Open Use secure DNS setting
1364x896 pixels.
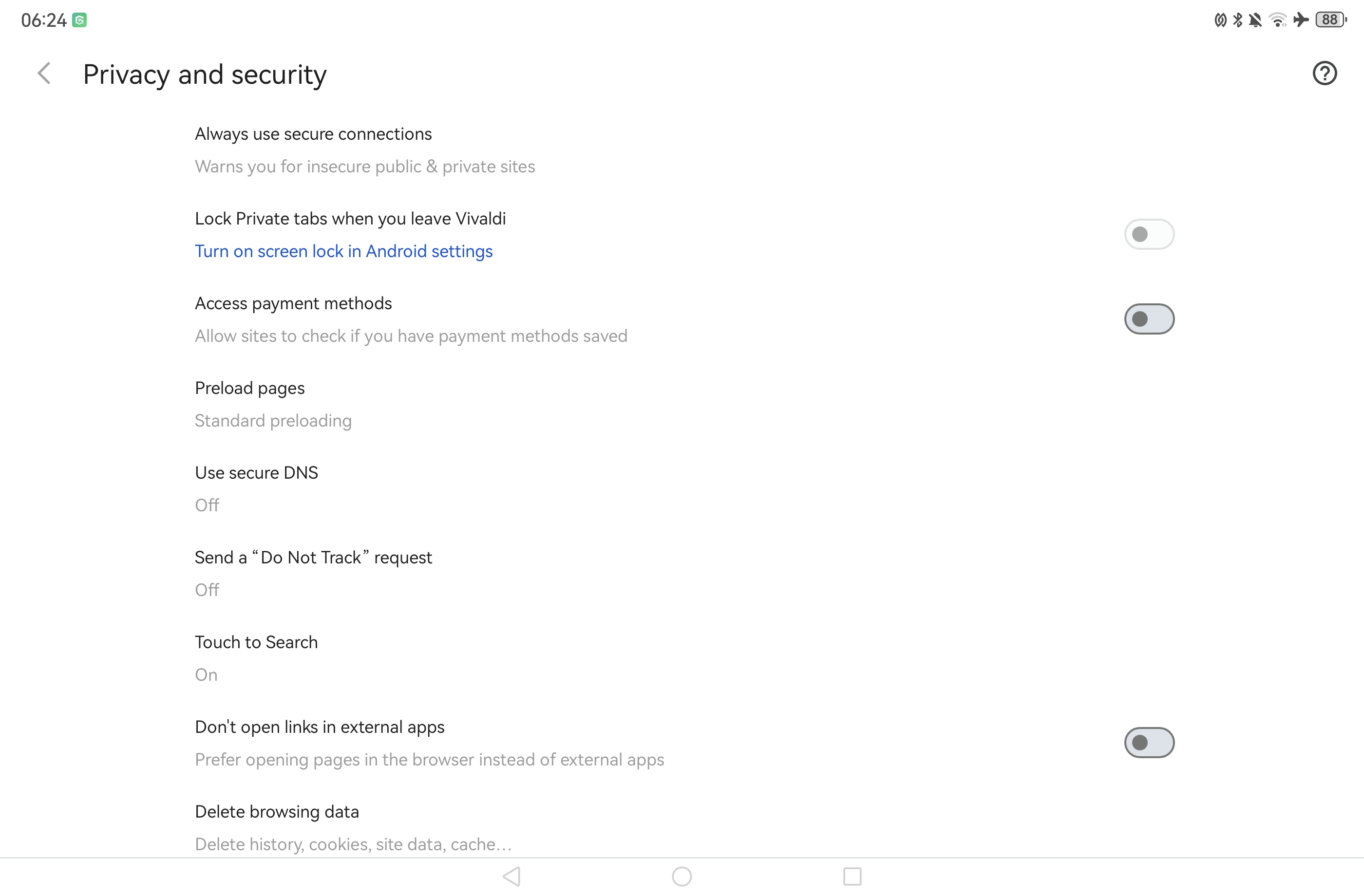tap(682, 489)
